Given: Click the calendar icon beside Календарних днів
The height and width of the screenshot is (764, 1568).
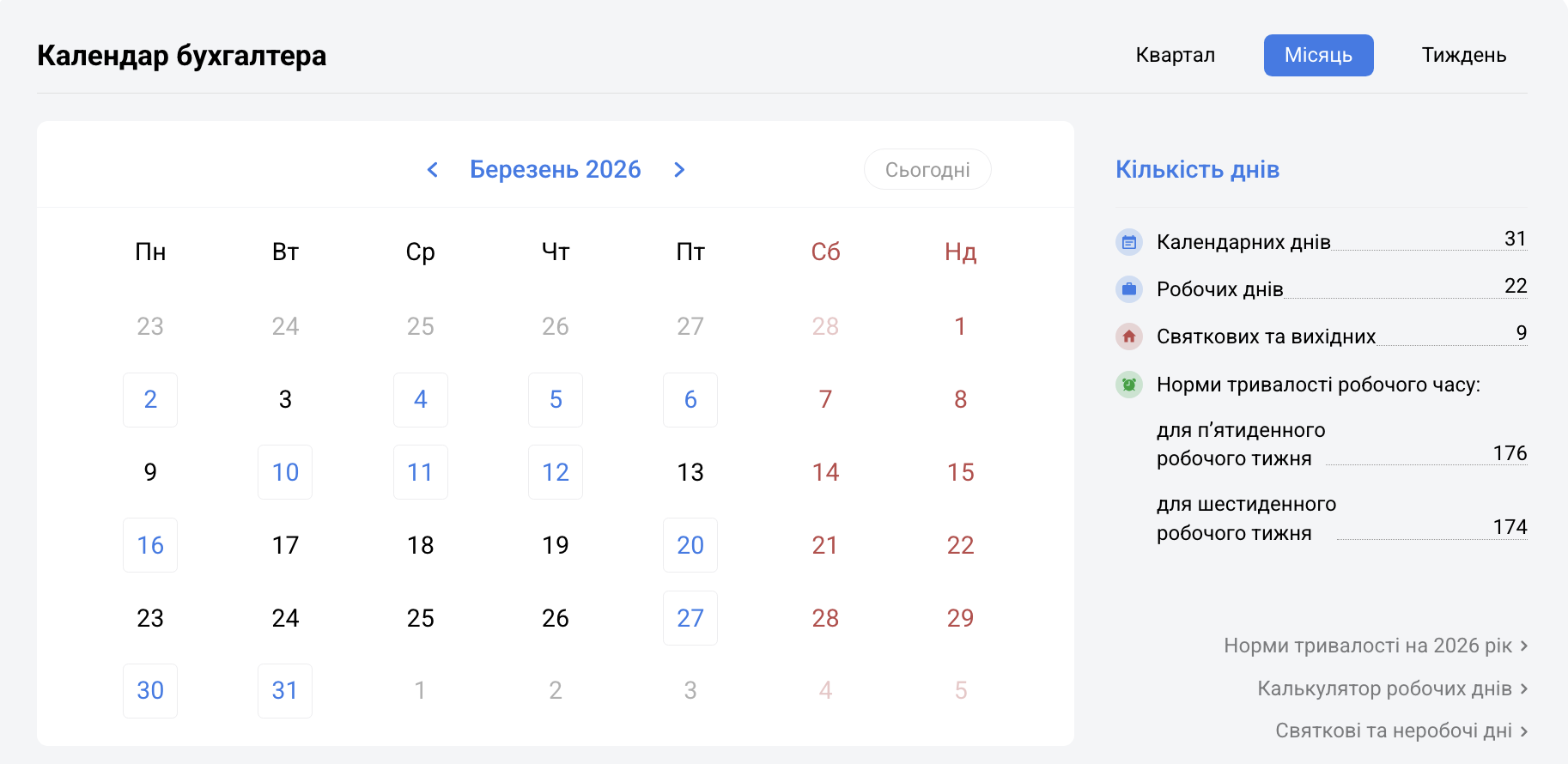Looking at the screenshot, I should coord(1129,242).
